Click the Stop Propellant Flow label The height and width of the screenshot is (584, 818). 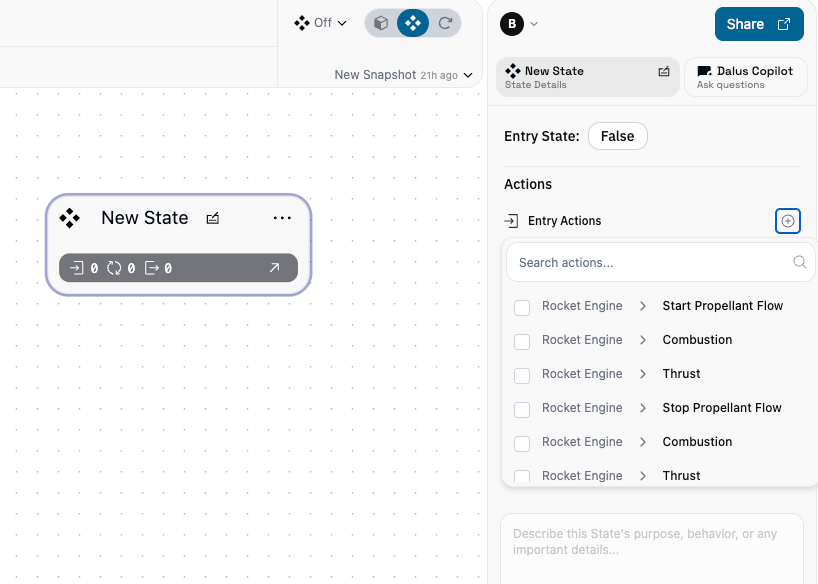point(722,408)
